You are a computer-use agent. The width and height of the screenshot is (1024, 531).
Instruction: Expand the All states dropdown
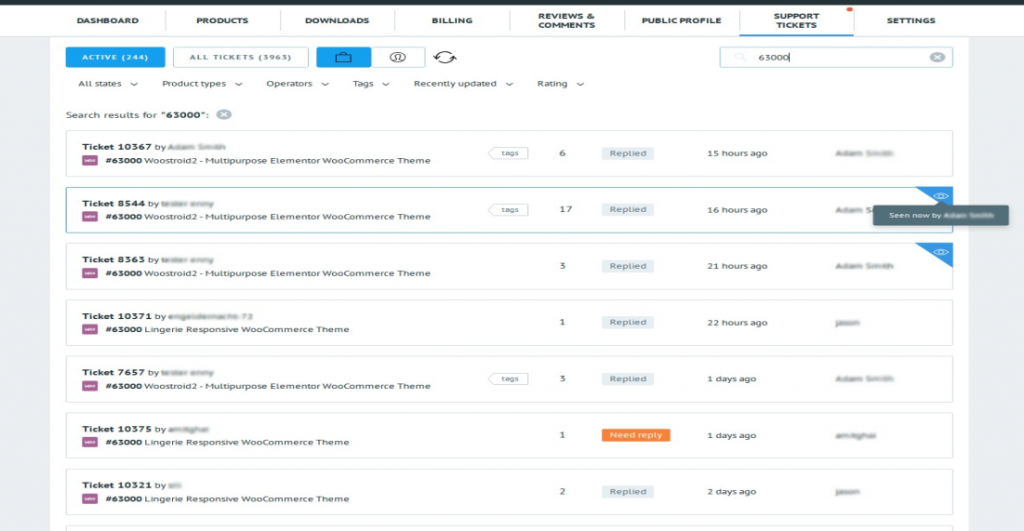(108, 84)
